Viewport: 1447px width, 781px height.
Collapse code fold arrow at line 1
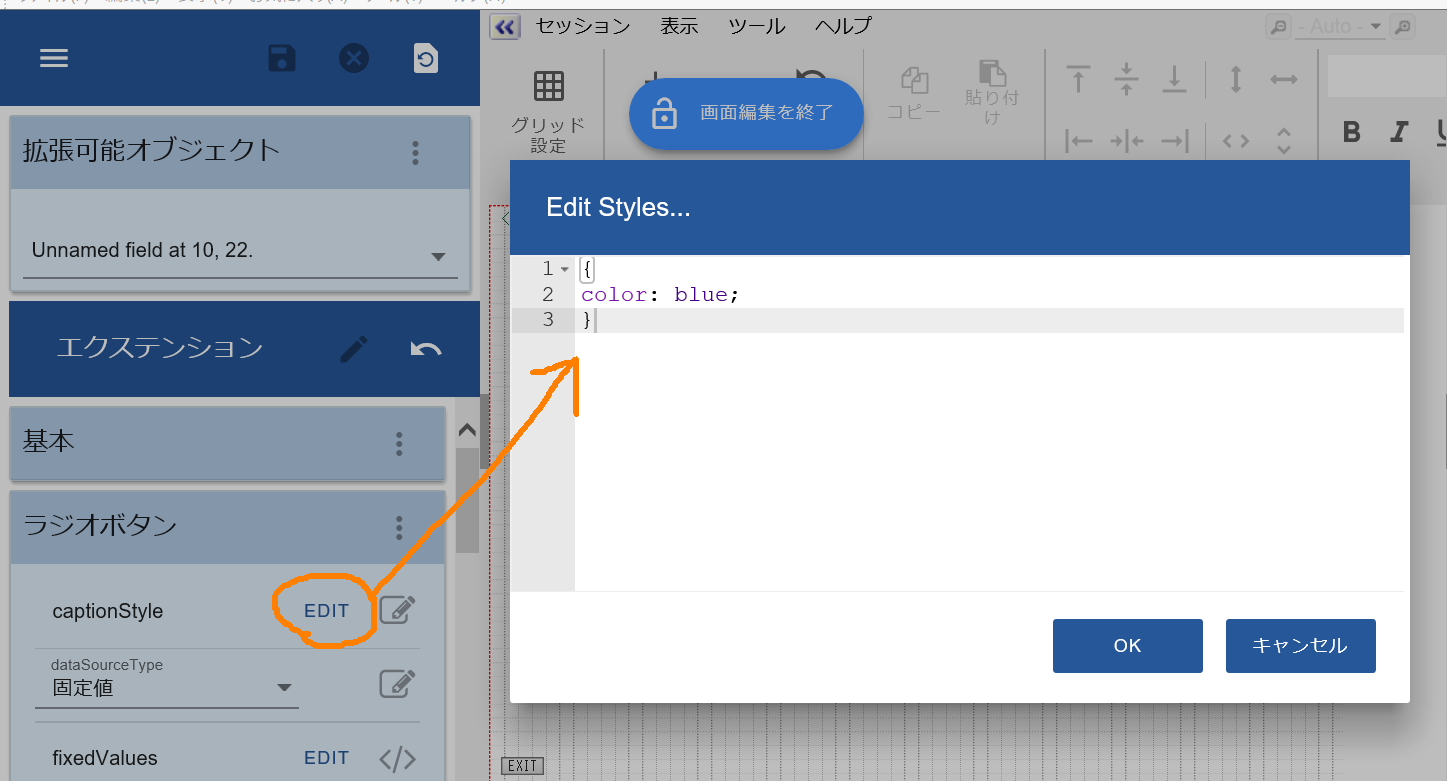tap(565, 270)
